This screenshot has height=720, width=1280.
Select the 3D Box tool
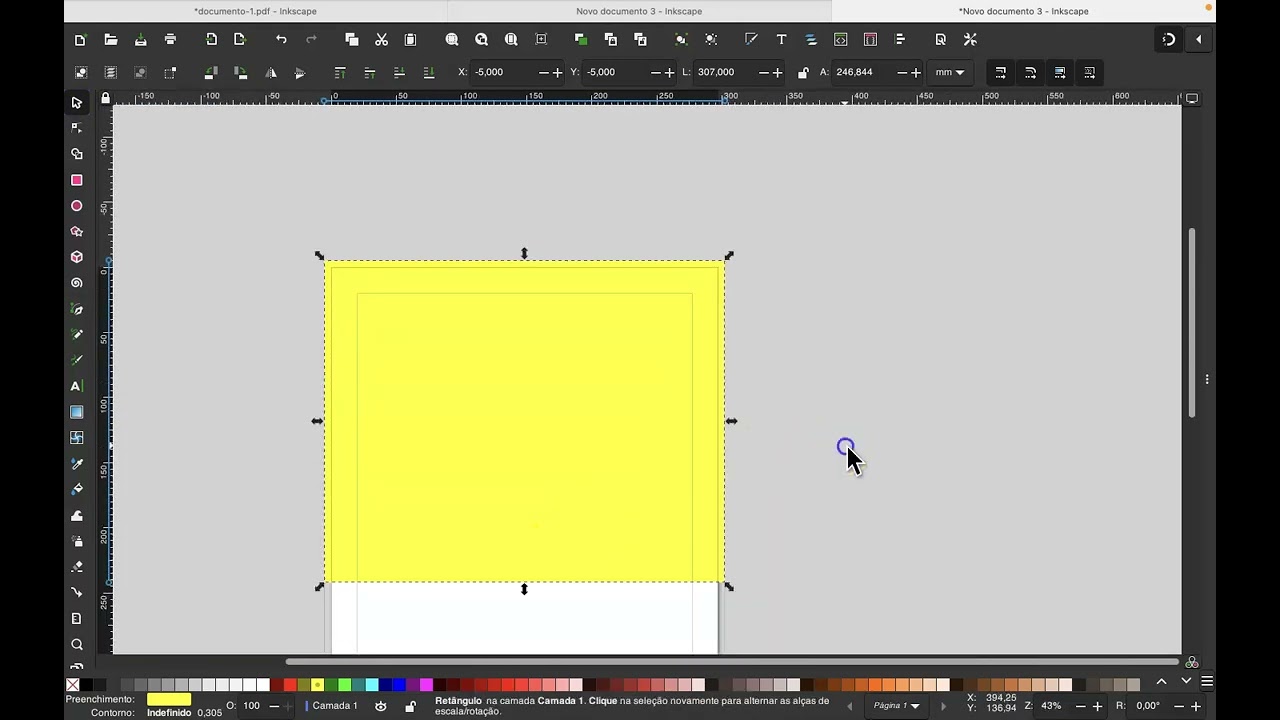pyautogui.click(x=77, y=257)
